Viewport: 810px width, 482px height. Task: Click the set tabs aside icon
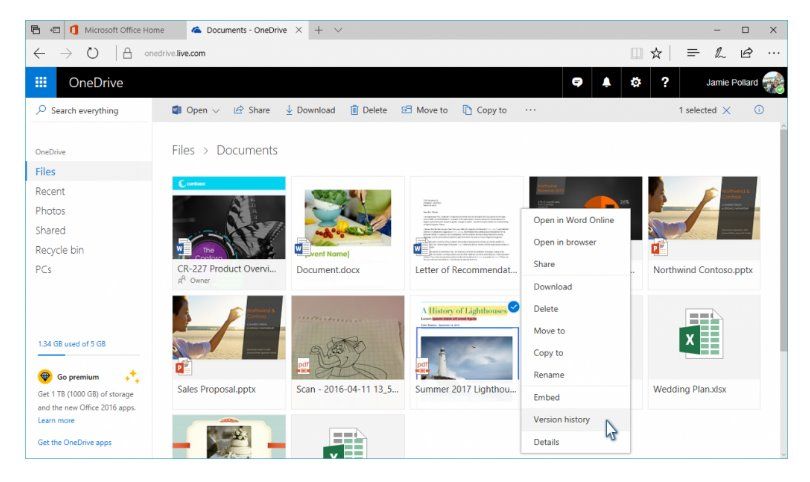pyautogui.click(x=55, y=30)
